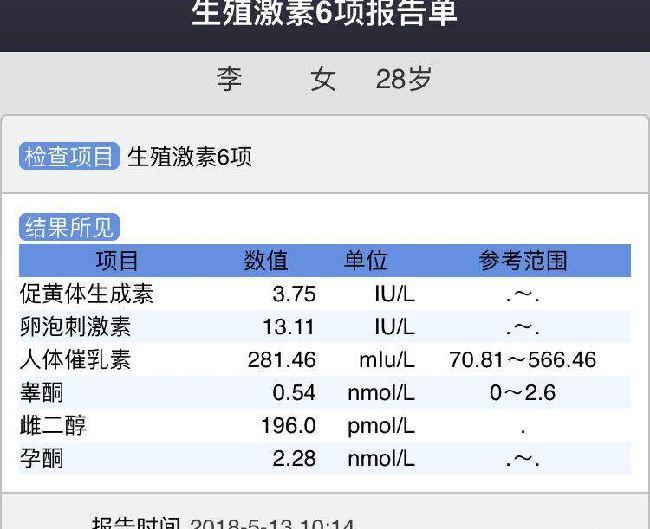The image size is (650, 529).
Task: Click the 雌二醇 row name
Action: click(x=53, y=426)
